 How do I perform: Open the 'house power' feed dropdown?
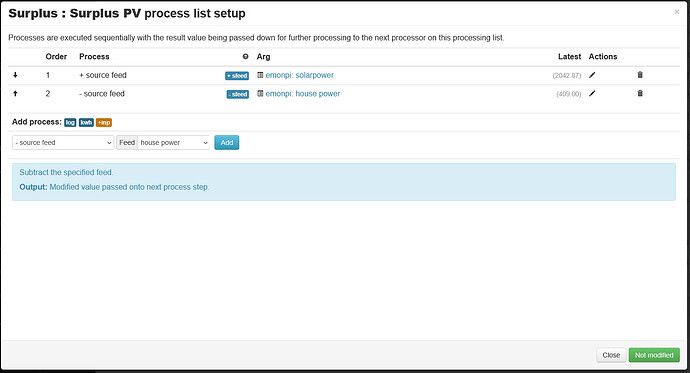[x=174, y=143]
